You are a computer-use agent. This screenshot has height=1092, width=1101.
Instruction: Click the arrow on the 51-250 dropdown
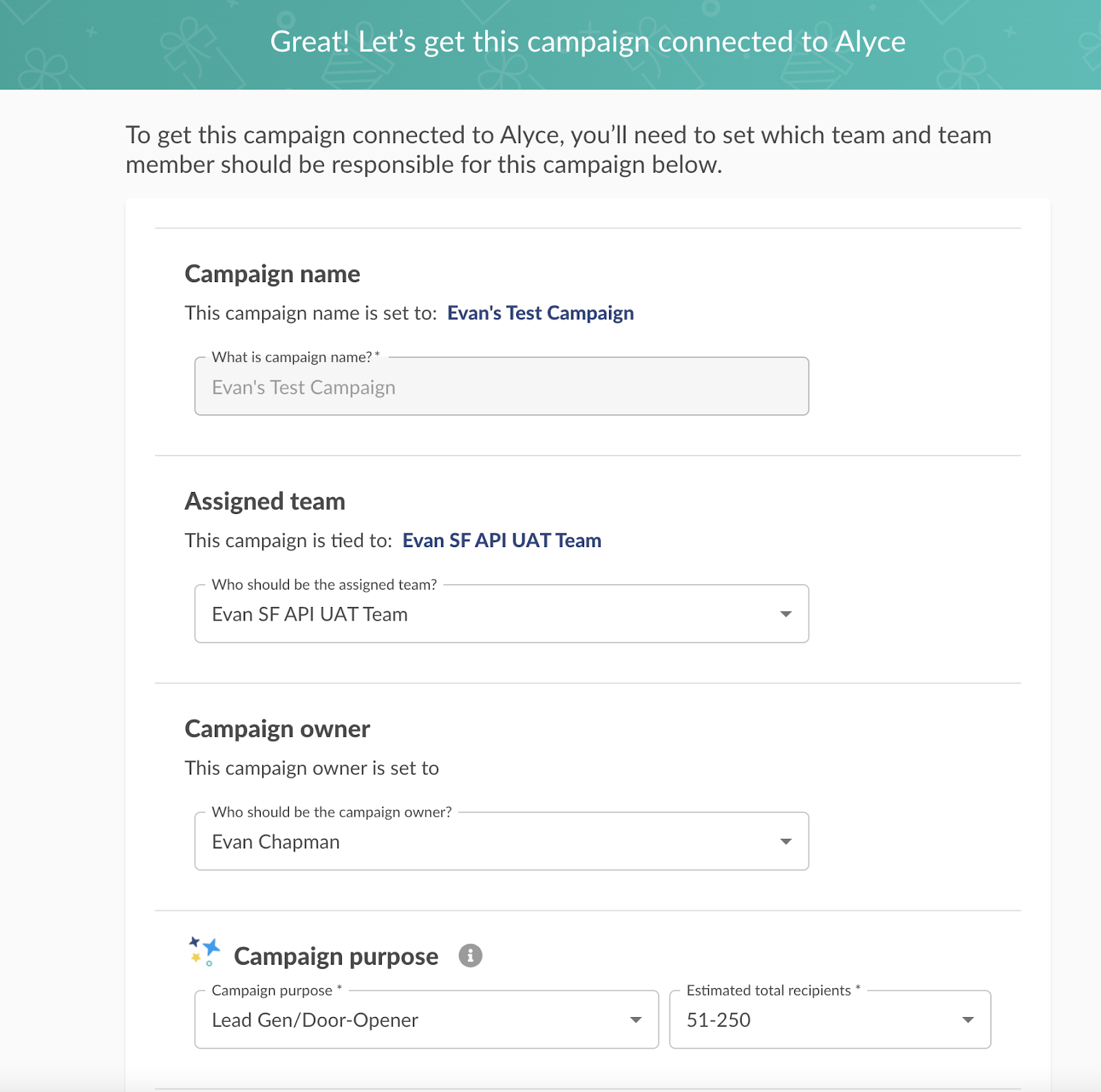(x=968, y=1020)
